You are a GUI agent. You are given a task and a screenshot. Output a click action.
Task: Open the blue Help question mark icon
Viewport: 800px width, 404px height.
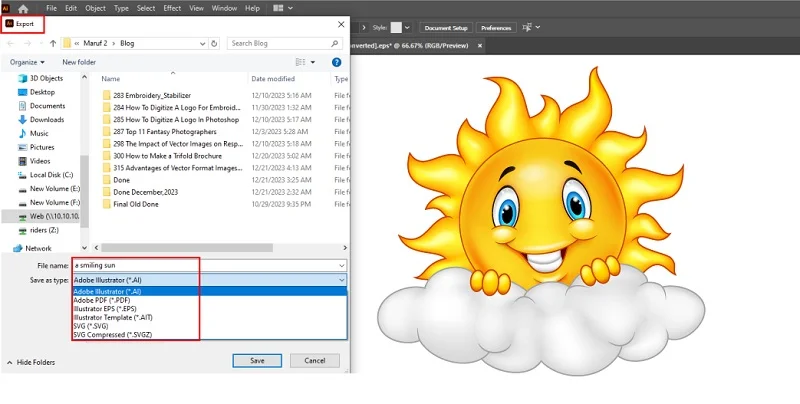336,62
